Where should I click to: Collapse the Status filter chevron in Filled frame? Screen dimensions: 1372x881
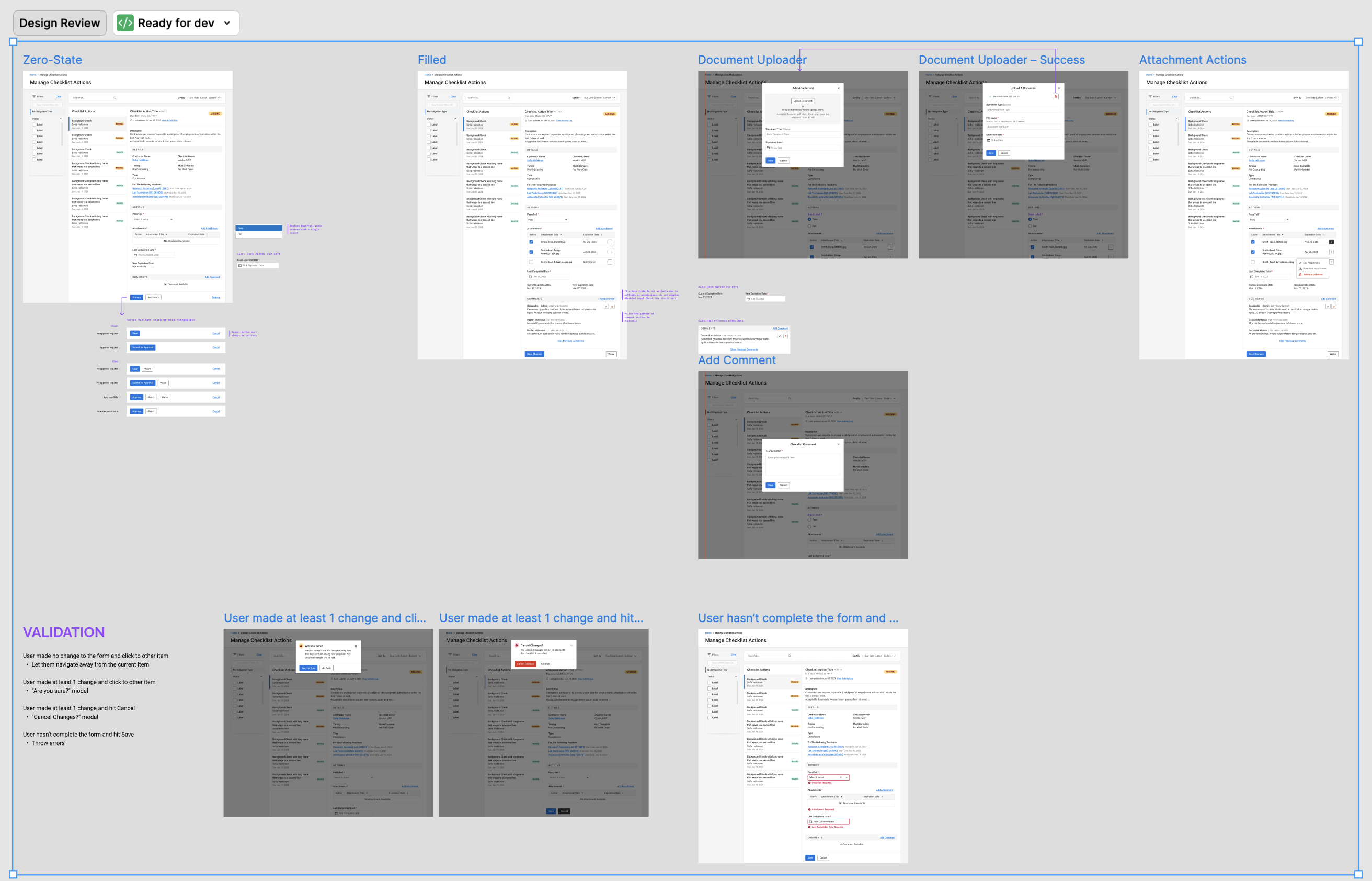(455, 119)
